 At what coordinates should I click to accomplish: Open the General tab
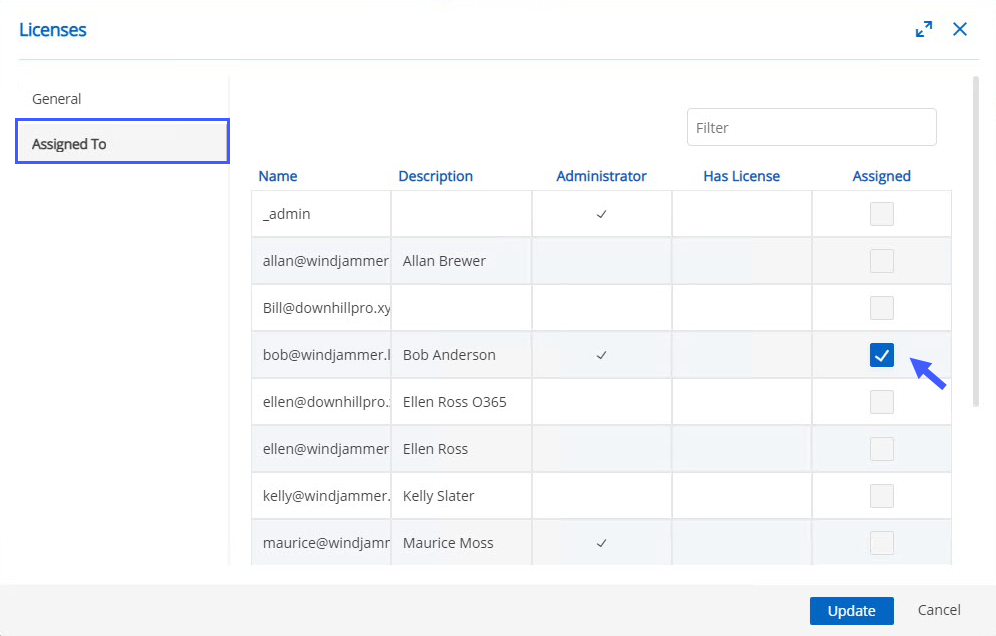tap(57, 99)
